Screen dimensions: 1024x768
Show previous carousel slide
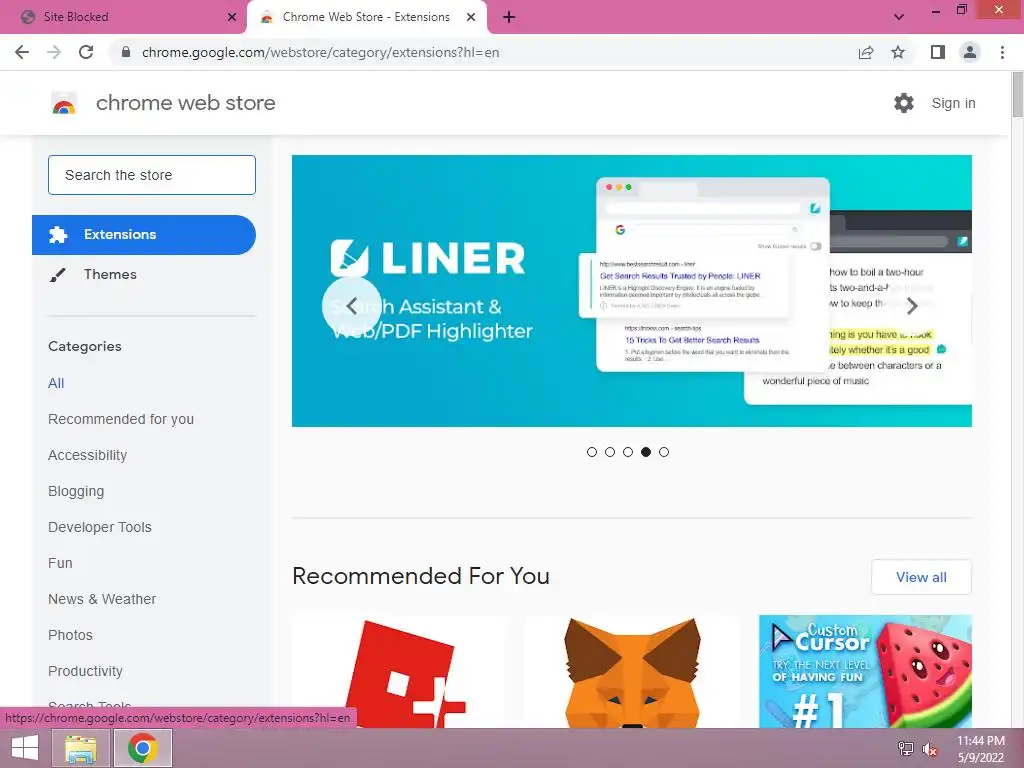(351, 306)
